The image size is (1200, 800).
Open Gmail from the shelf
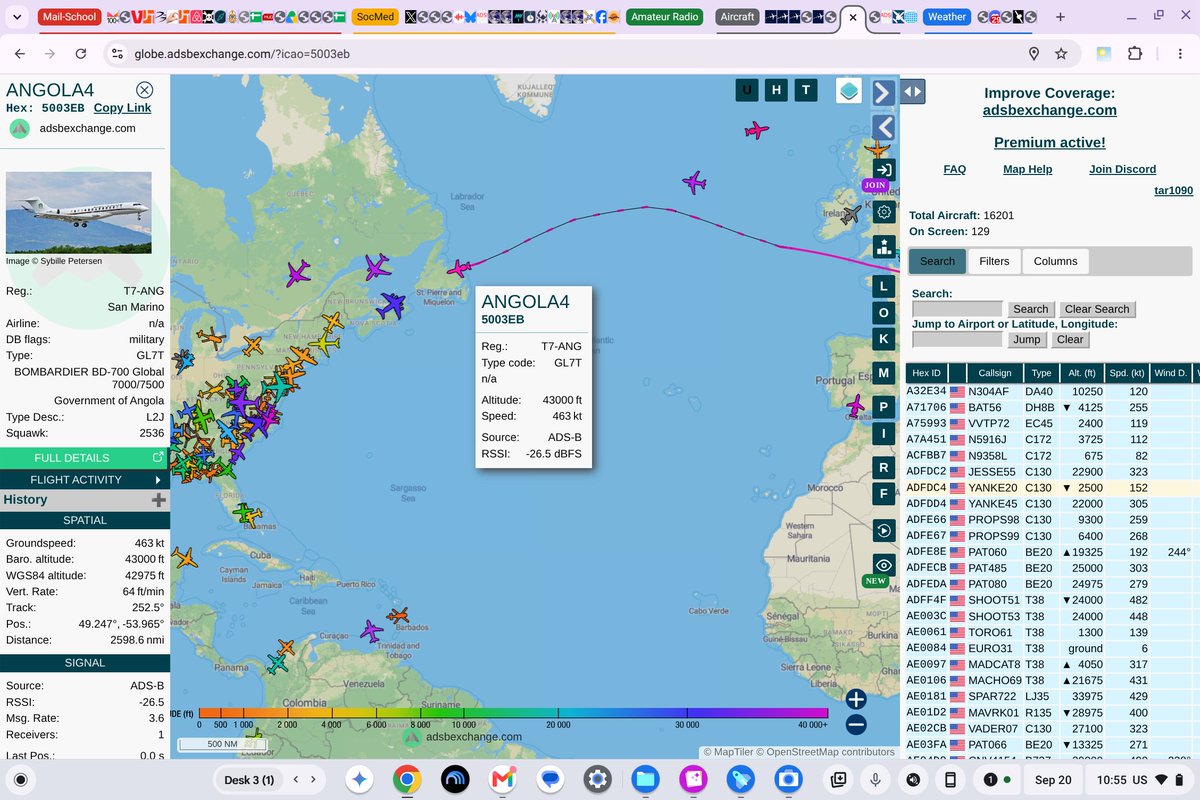pos(502,778)
